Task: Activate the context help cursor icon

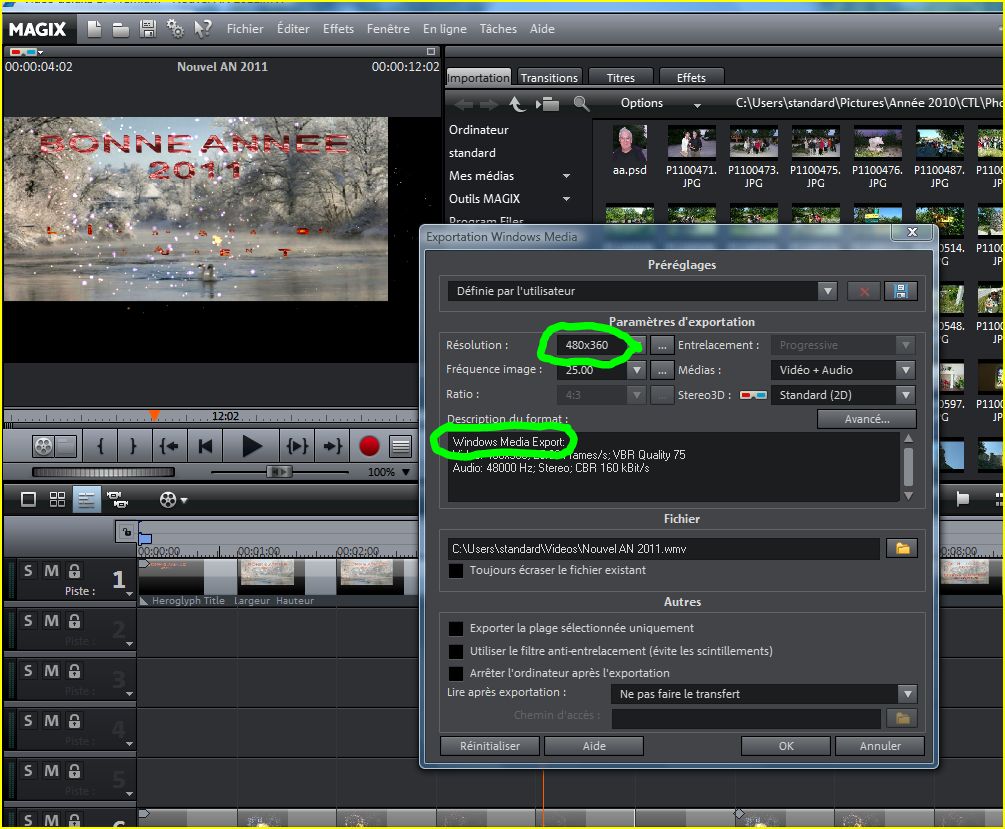Action: click(203, 29)
